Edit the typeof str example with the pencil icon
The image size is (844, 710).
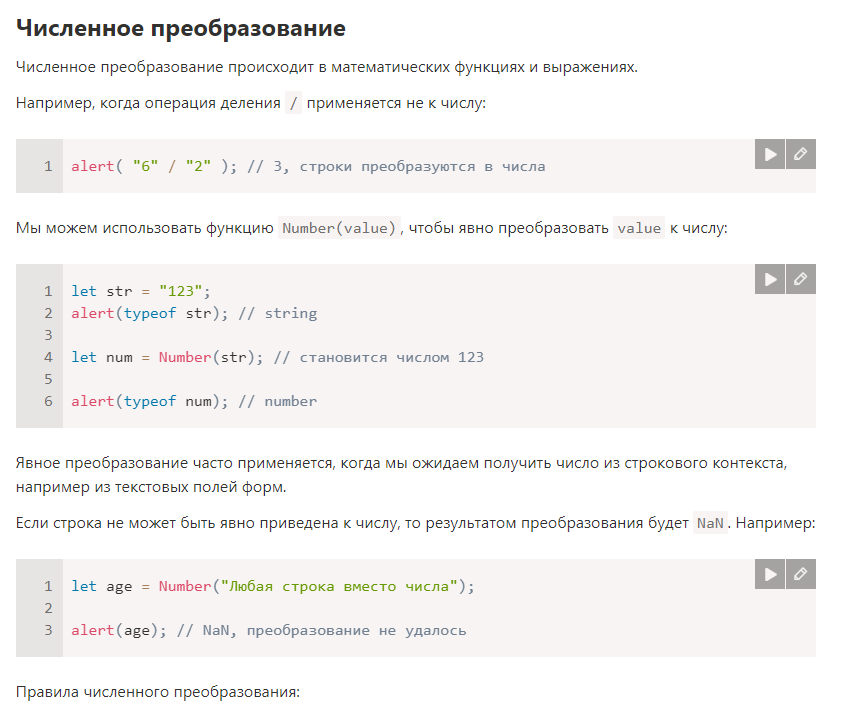801,279
